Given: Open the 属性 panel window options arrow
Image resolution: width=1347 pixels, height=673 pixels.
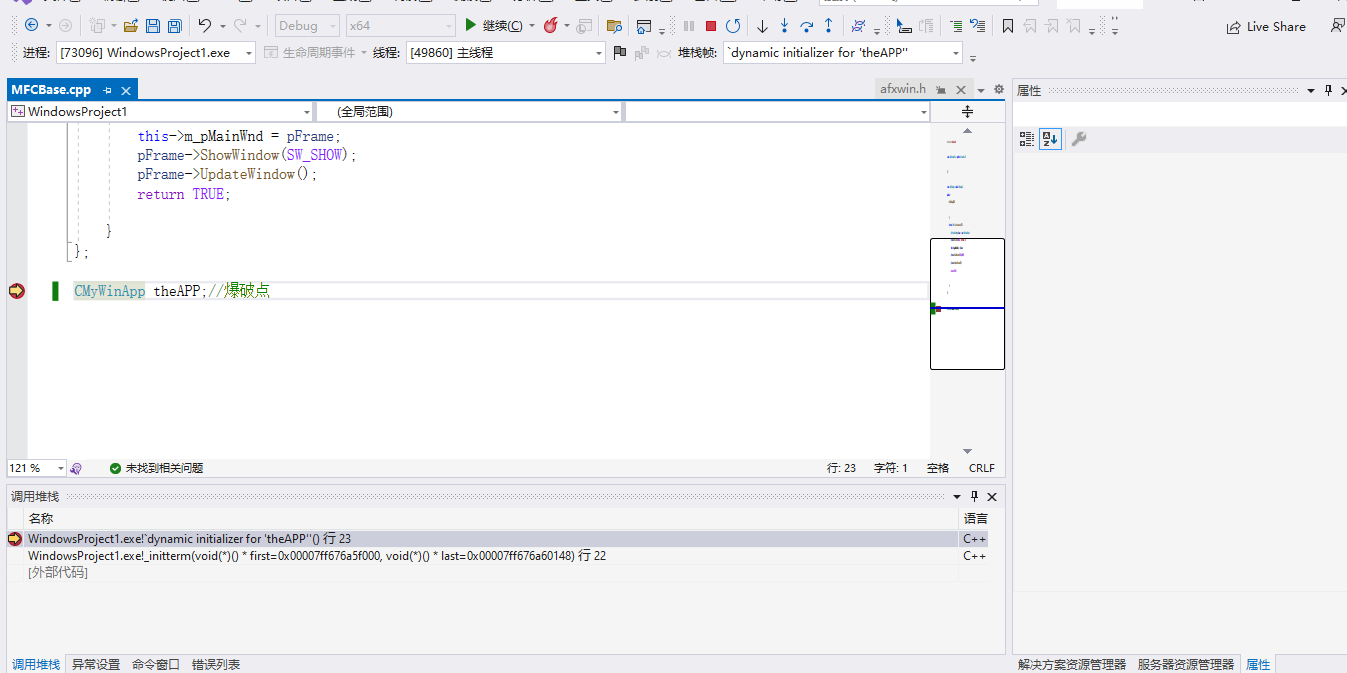Looking at the screenshot, I should 1311,91.
